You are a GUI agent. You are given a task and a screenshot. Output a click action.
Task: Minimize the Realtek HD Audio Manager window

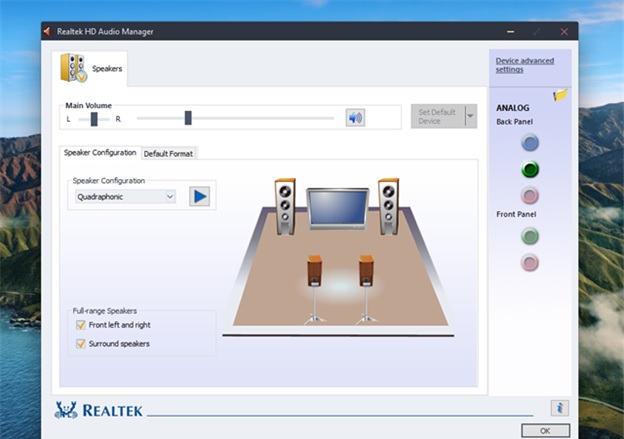511,31
